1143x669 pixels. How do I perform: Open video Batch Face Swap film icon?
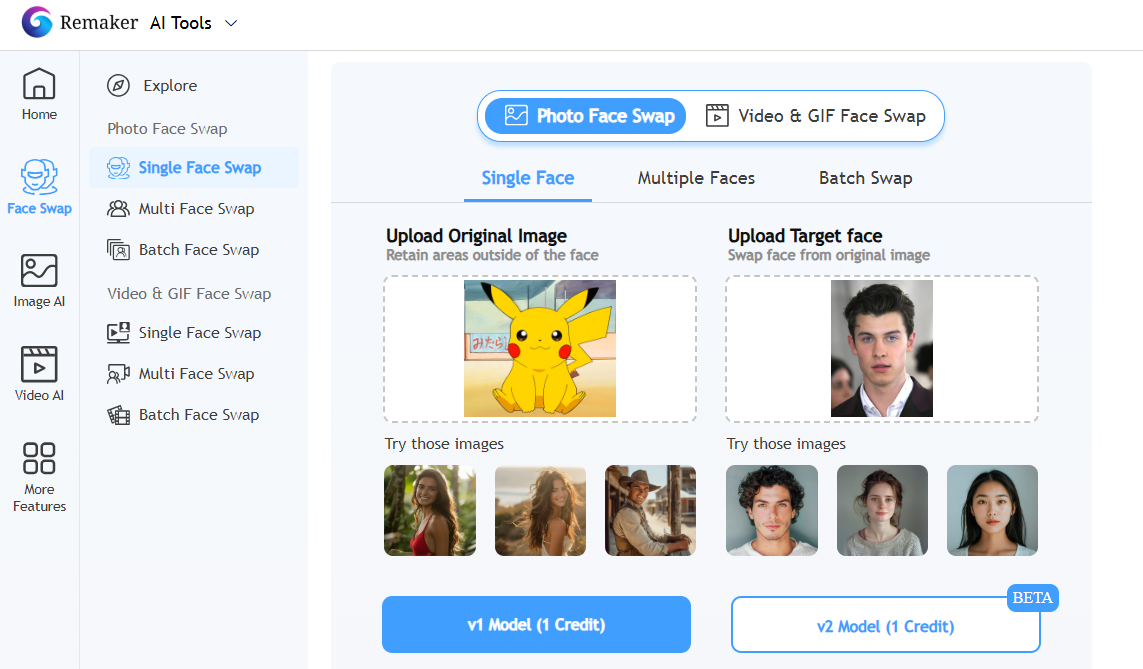(x=118, y=415)
